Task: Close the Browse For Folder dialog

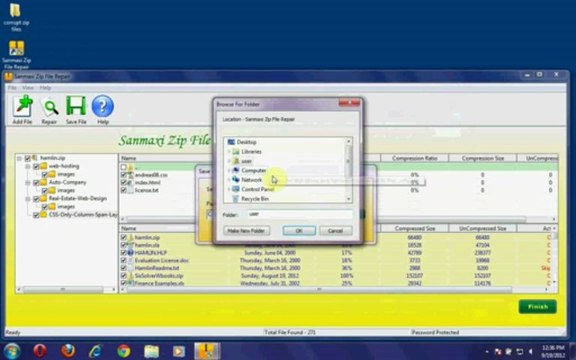Action: pos(349,103)
